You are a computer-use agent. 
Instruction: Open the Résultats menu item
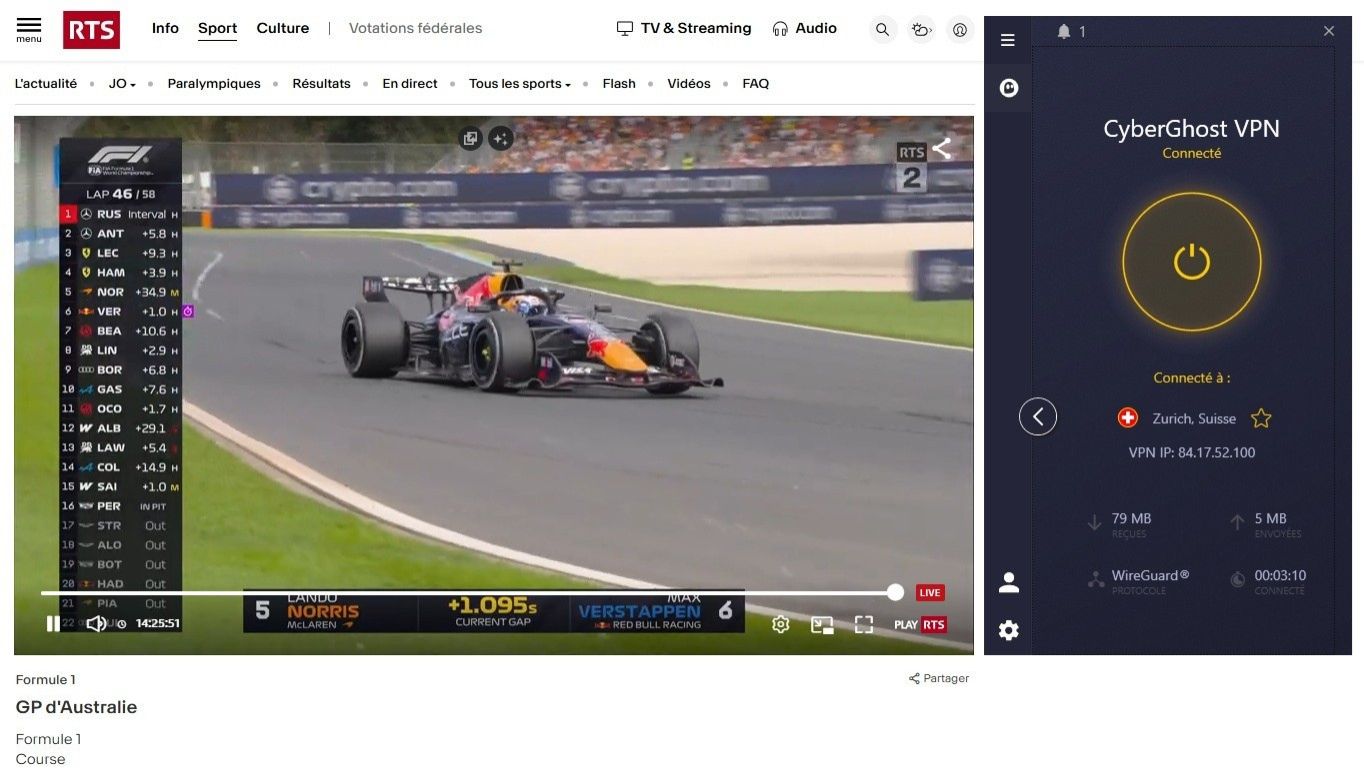pos(321,84)
